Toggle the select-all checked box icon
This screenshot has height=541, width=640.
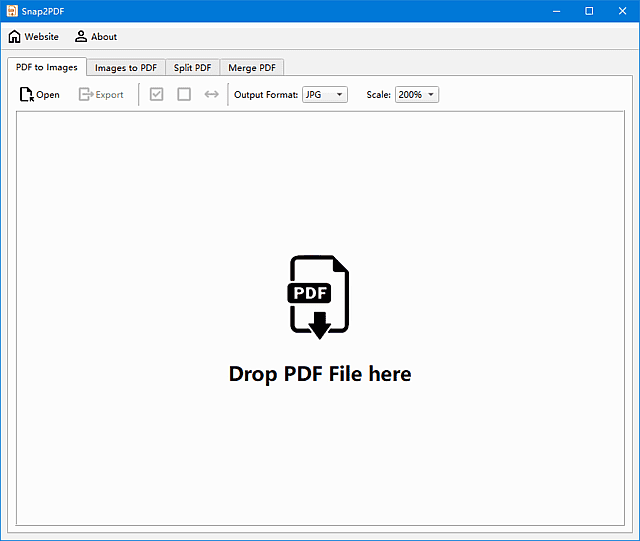156,95
